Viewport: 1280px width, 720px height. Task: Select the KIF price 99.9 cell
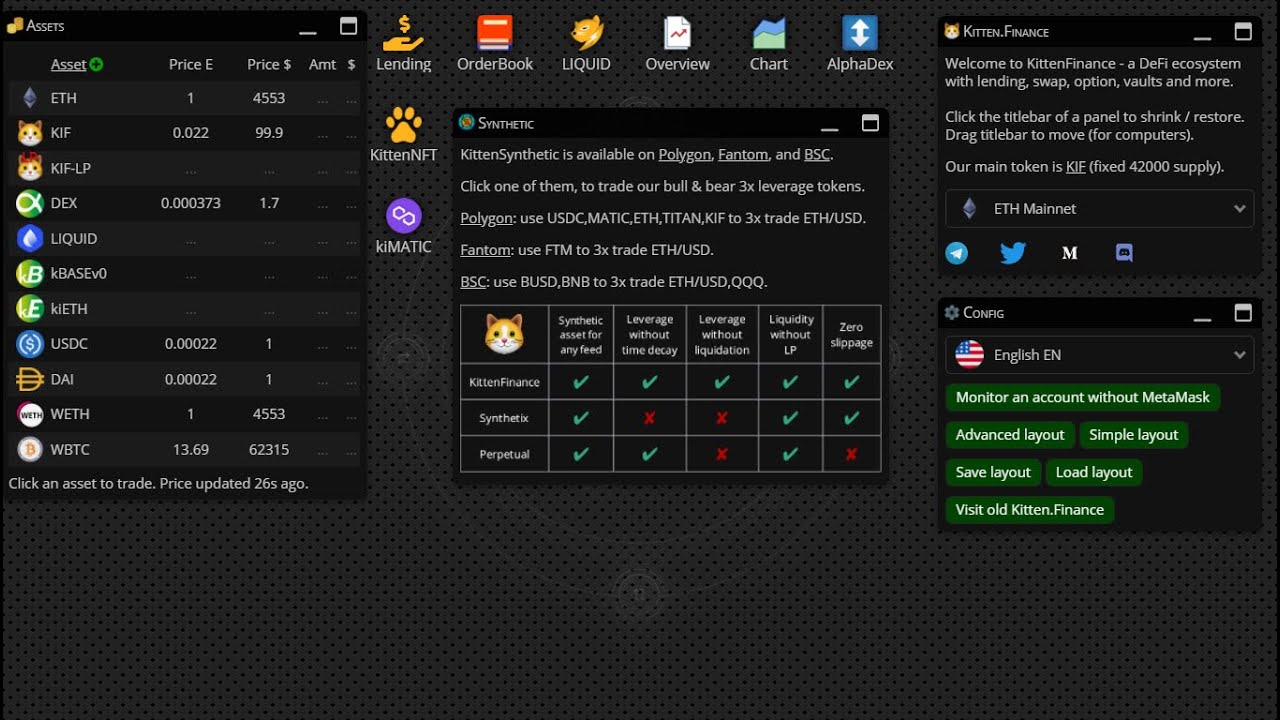click(269, 133)
